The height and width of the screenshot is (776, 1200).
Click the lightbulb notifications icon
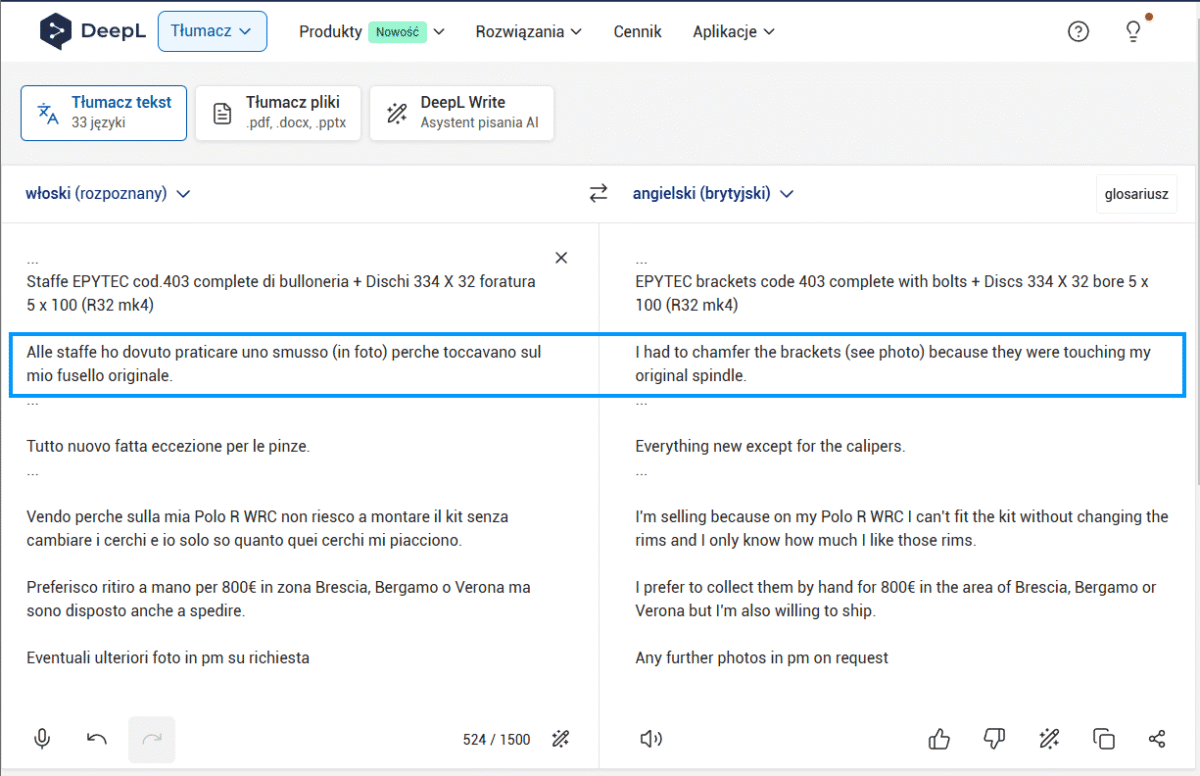pyautogui.click(x=1134, y=31)
